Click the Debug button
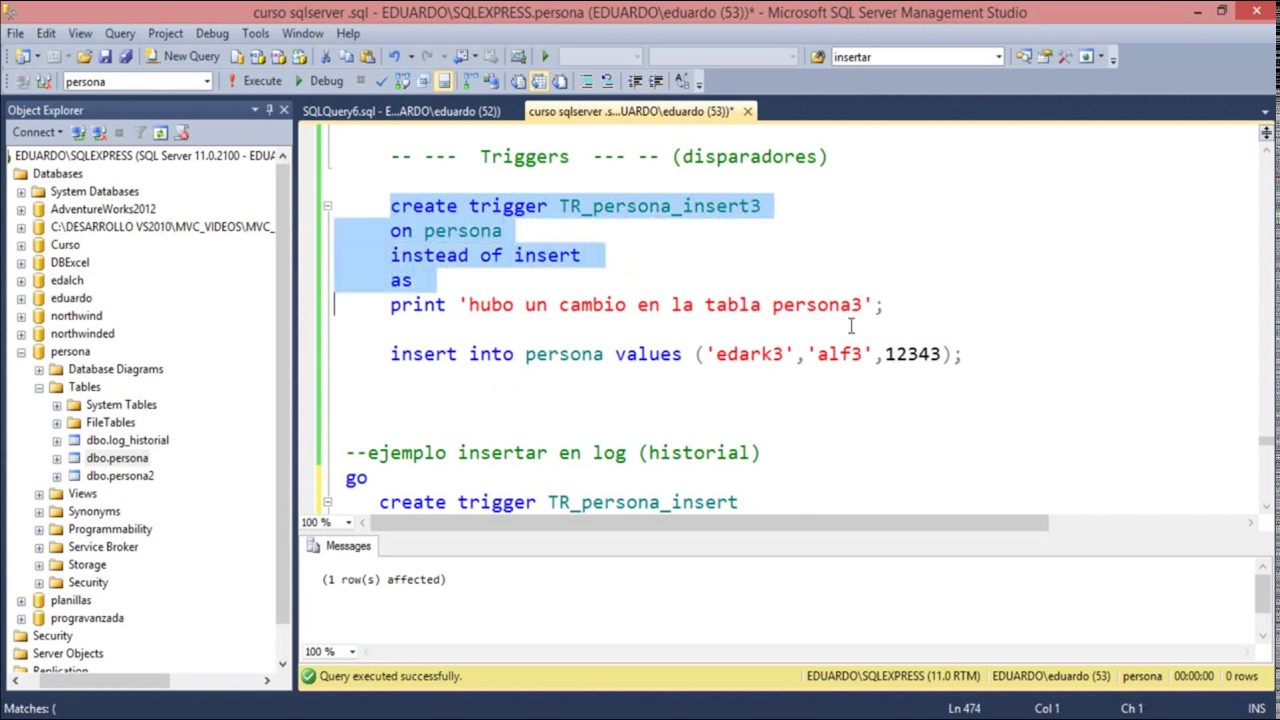 318,81
